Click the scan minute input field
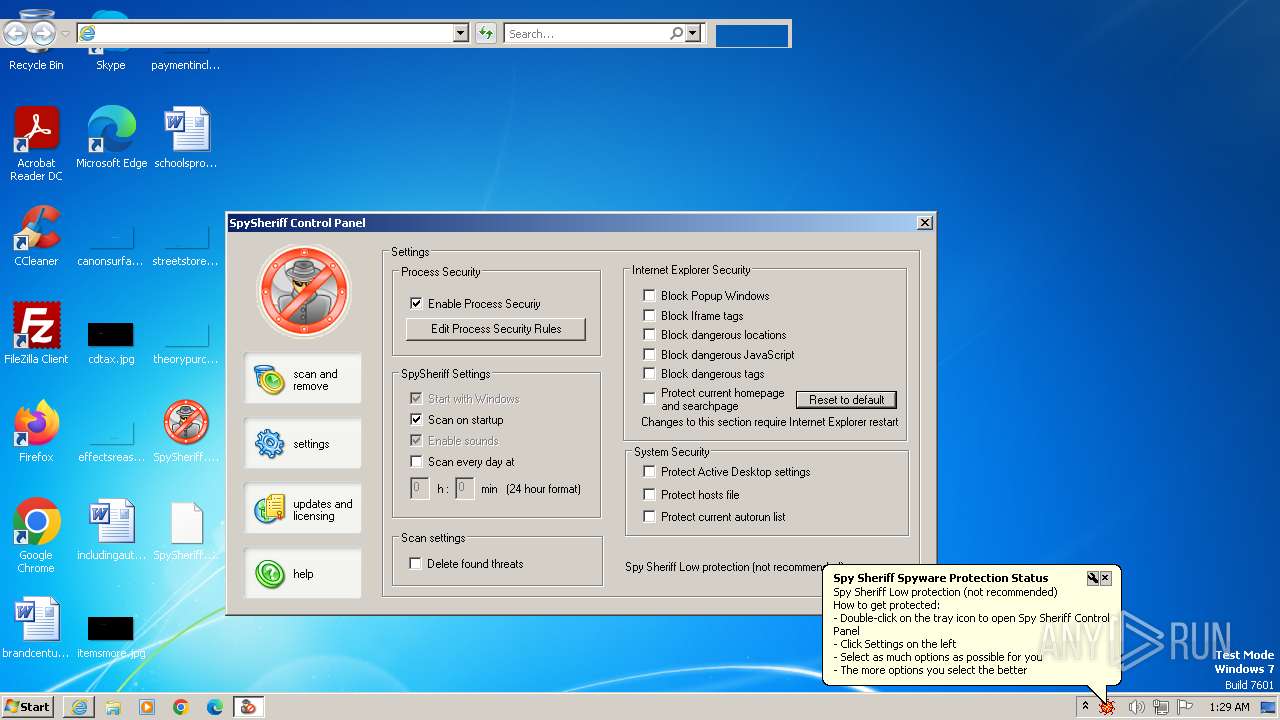The width and height of the screenshot is (1280, 720). tap(464, 489)
